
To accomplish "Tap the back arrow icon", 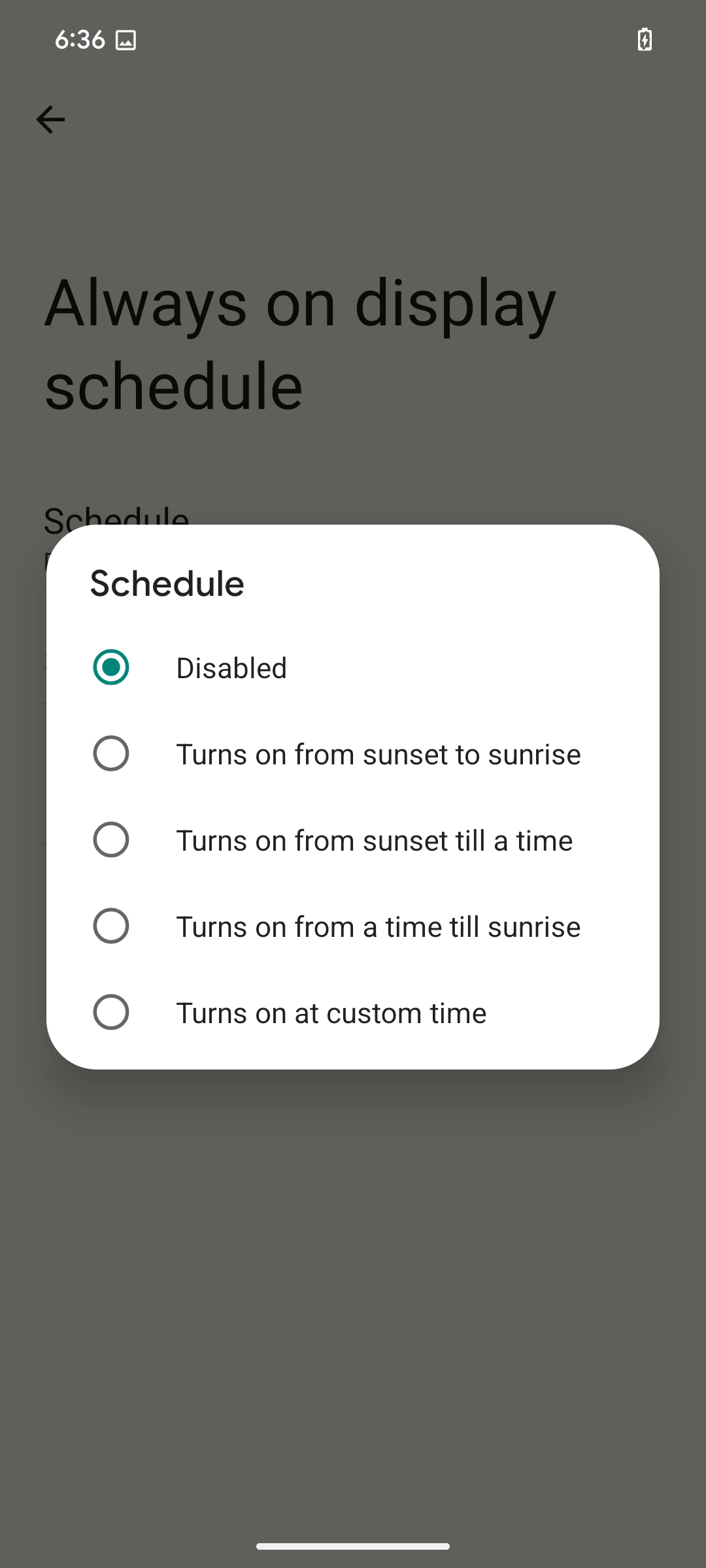I will 50,120.
